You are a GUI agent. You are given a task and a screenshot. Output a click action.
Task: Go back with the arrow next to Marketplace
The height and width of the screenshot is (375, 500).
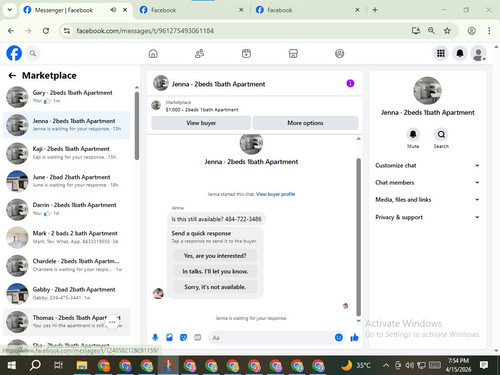coord(12,76)
